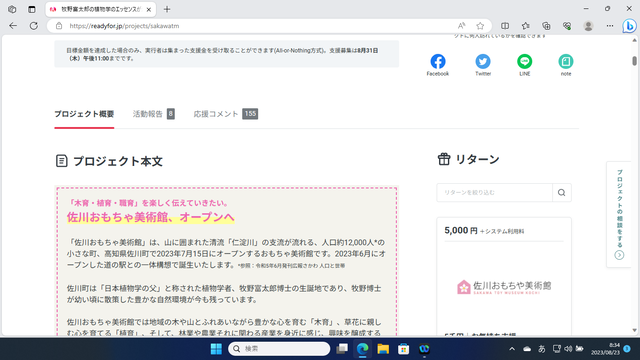Select the browser tab titled 牧野富太郎
Image resolution: width=640 pixels, height=360 pixels.
(x=100, y=9)
